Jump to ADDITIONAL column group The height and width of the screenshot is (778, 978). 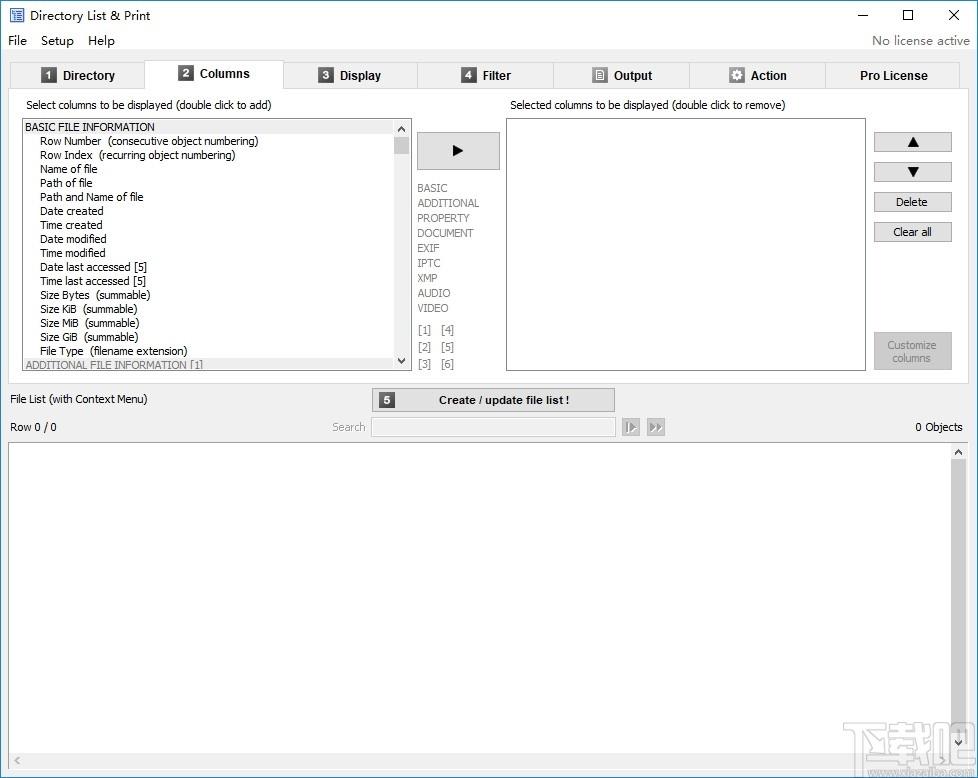[448, 203]
